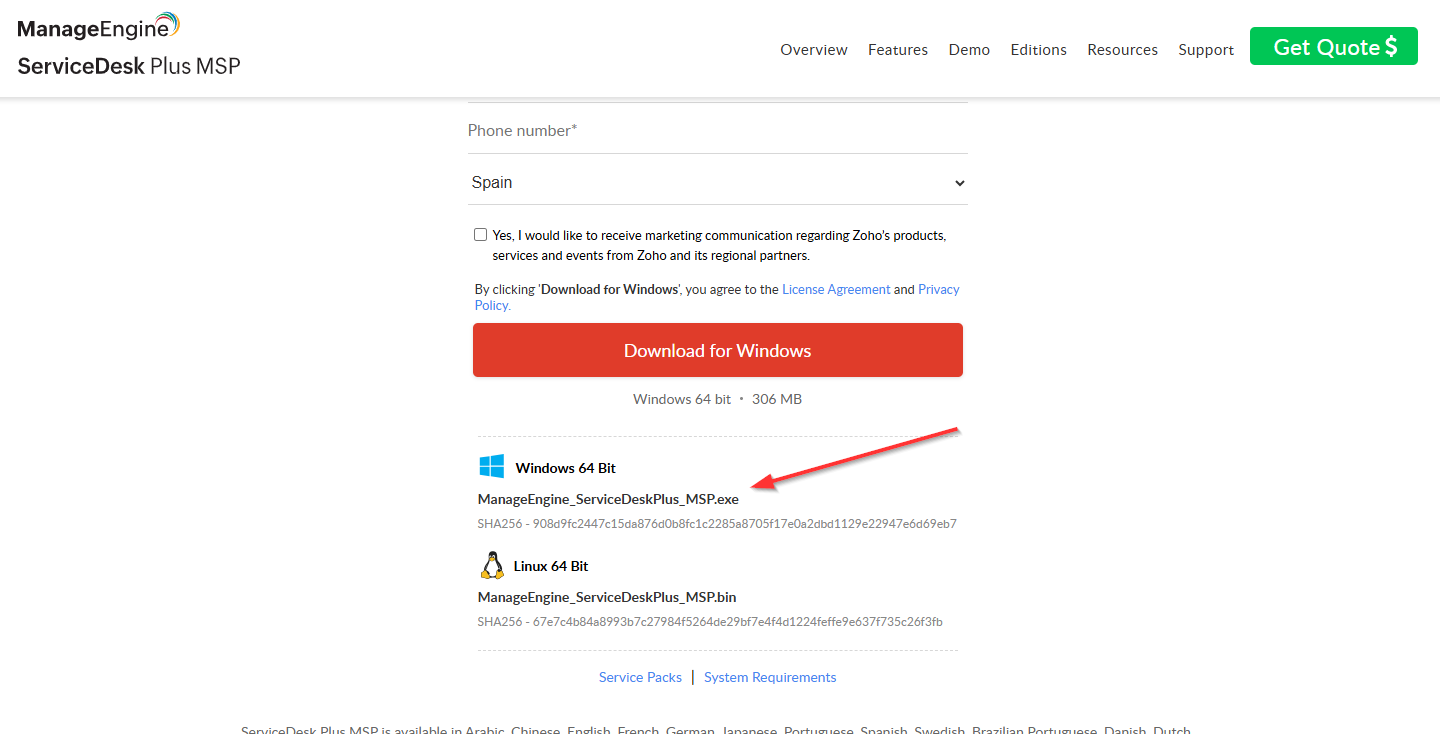The height and width of the screenshot is (734, 1440).
Task: Open the Editions nav item
Action: click(1038, 50)
